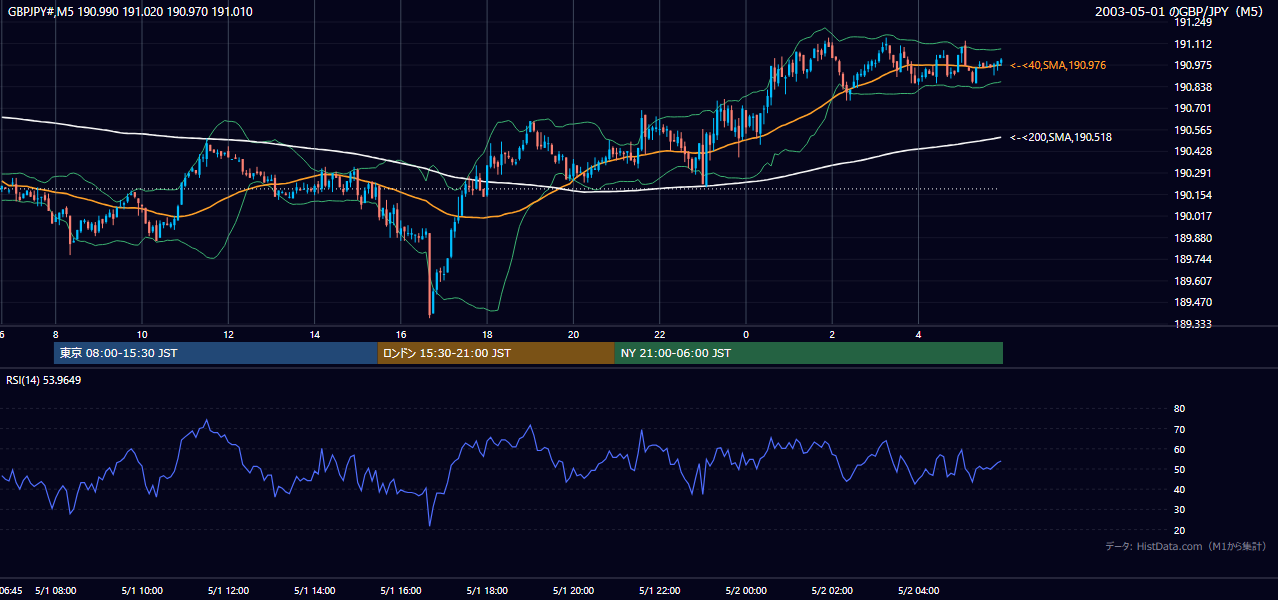Click hour tick 20 under price chart
Viewport: 1278px width, 600px height.
[573, 335]
